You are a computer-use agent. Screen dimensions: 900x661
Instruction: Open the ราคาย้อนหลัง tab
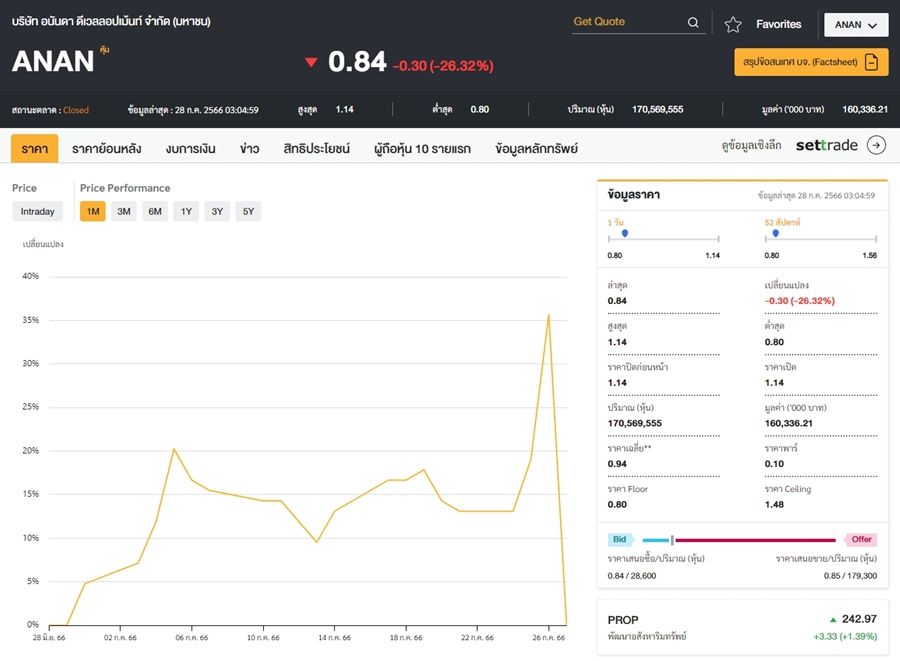point(106,149)
